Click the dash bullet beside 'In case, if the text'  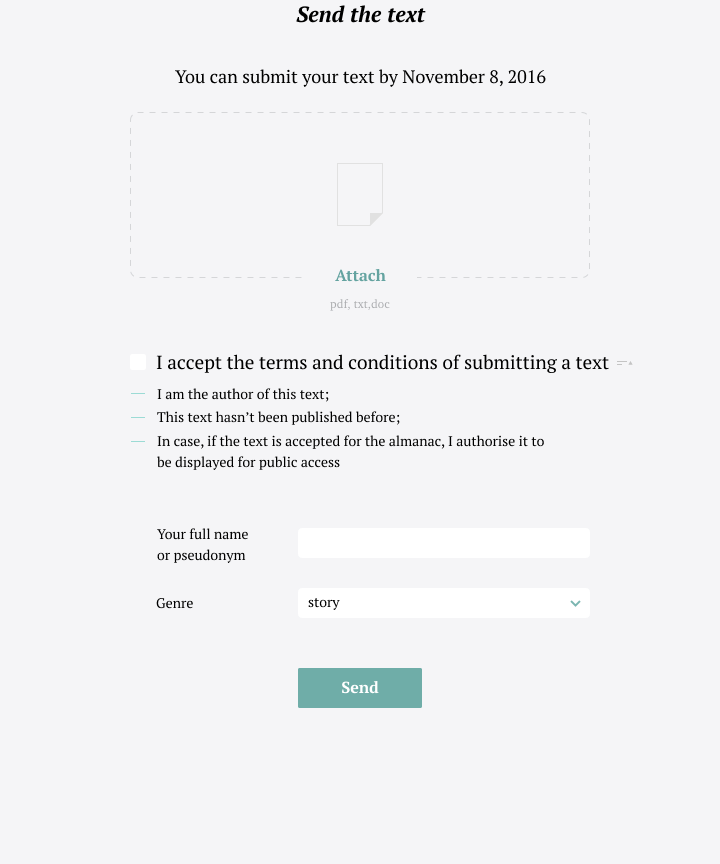click(x=138, y=441)
